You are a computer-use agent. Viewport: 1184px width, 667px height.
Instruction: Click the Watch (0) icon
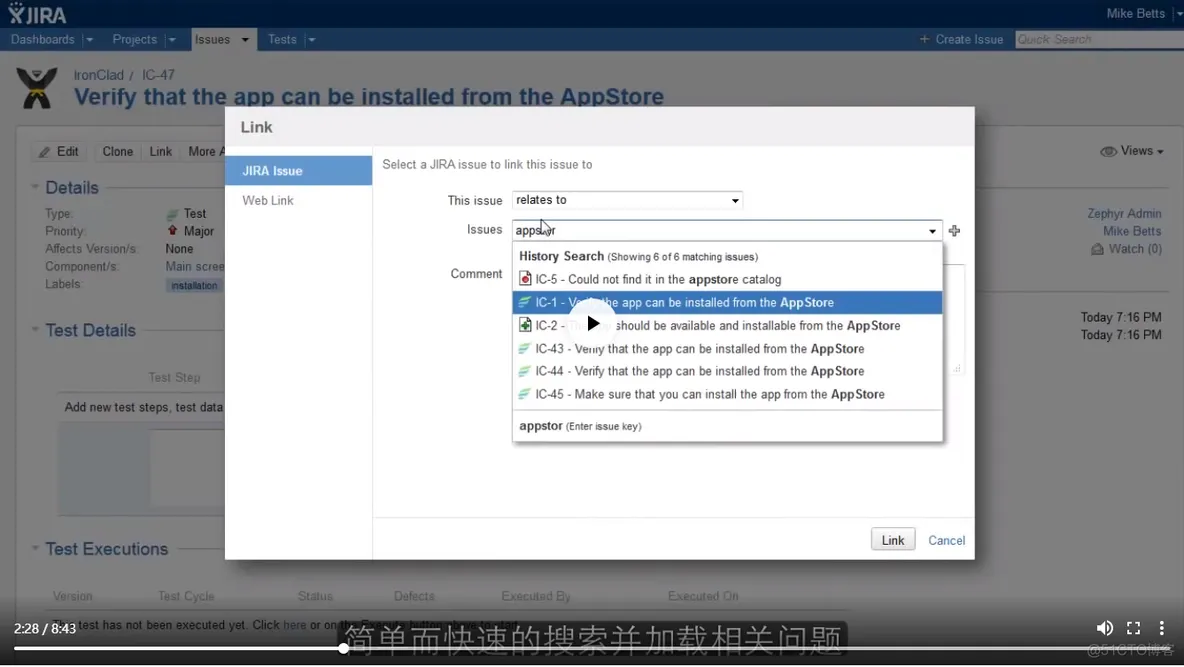pyautogui.click(x=1097, y=249)
